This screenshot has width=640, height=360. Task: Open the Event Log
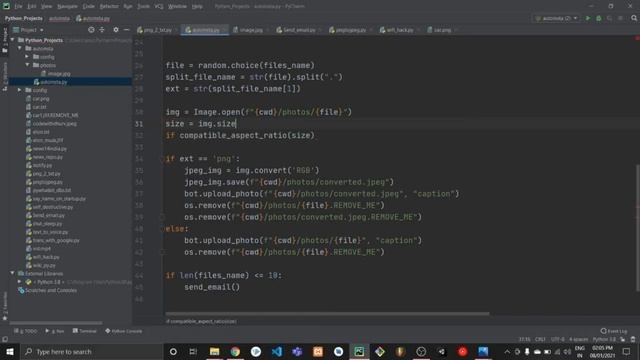tap(614, 331)
